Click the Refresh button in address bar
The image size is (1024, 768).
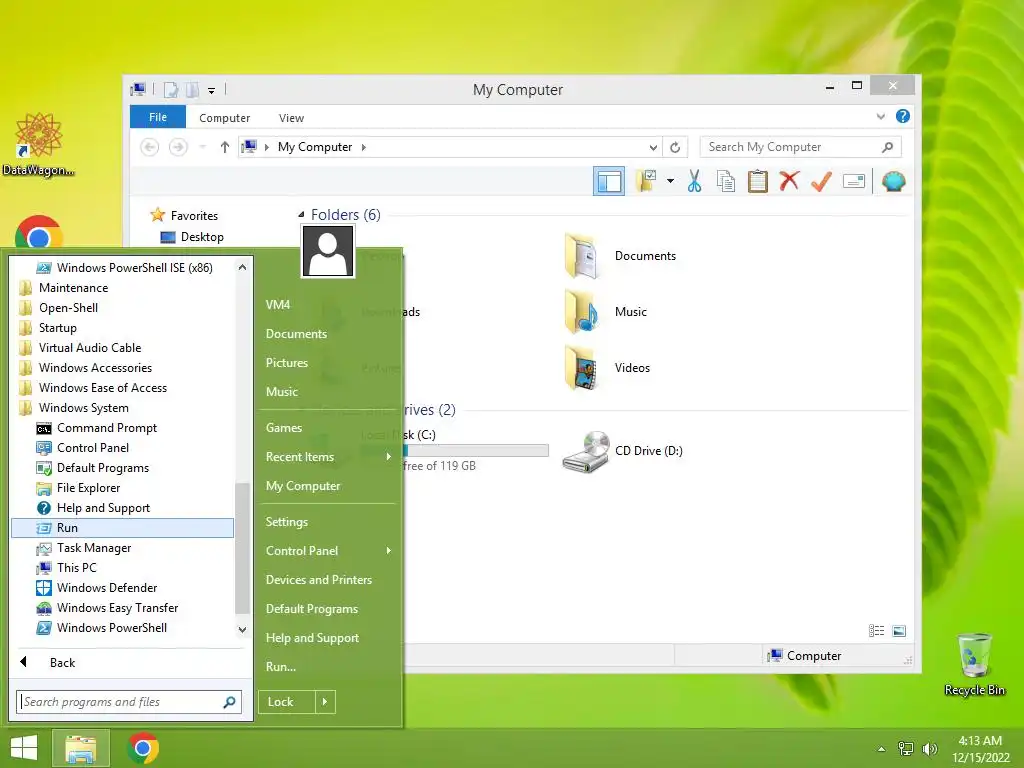[x=675, y=148]
